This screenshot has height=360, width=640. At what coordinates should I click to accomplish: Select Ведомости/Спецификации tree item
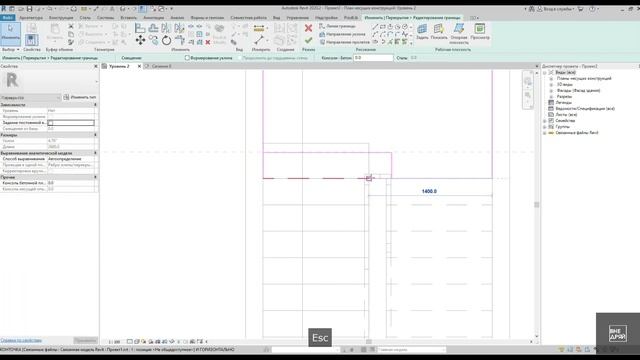click(x=585, y=109)
